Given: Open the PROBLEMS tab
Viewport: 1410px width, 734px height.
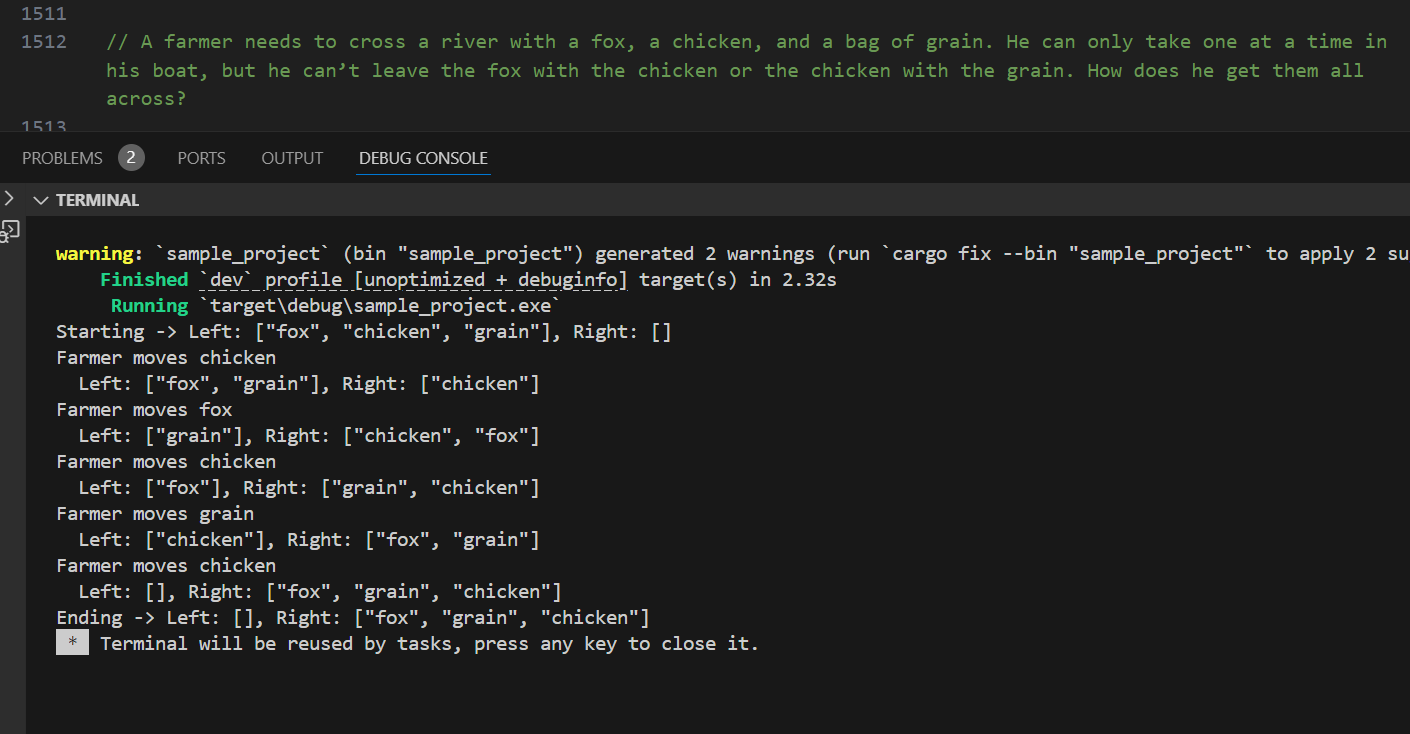Looking at the screenshot, I should click(62, 158).
